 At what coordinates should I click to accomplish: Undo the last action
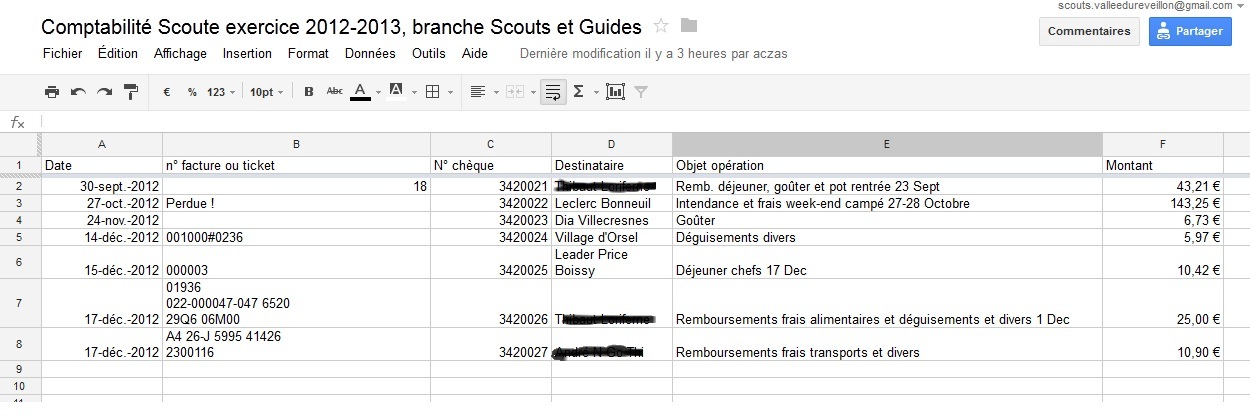pos(78,92)
